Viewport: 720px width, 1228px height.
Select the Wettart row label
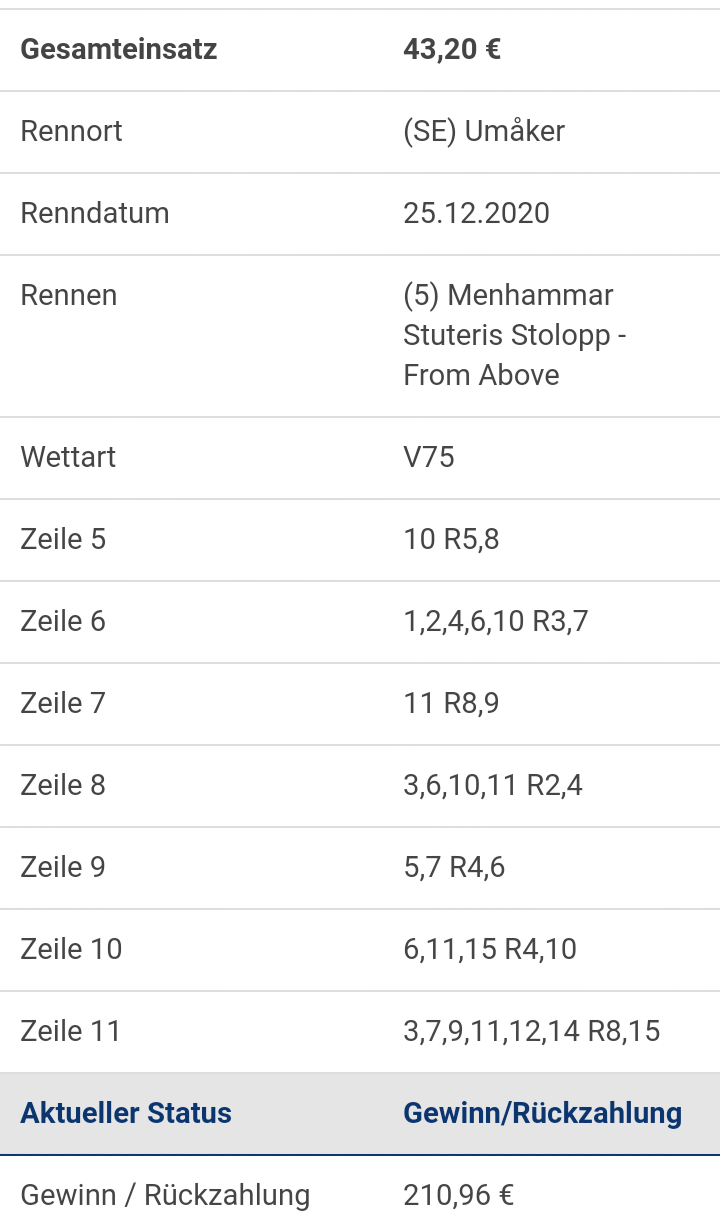click(68, 457)
